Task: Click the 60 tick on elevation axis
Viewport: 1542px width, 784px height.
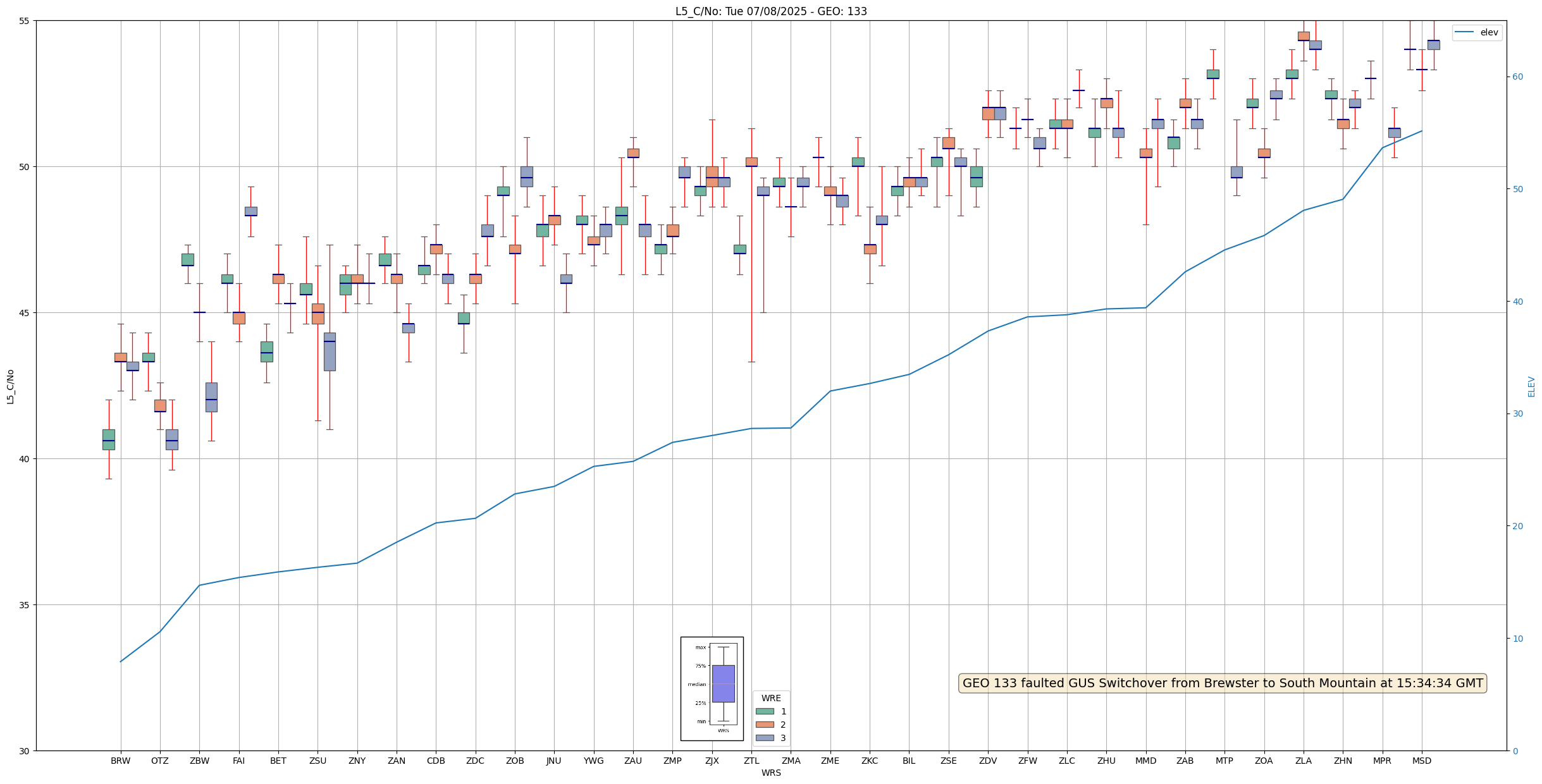Action: pos(1517,77)
